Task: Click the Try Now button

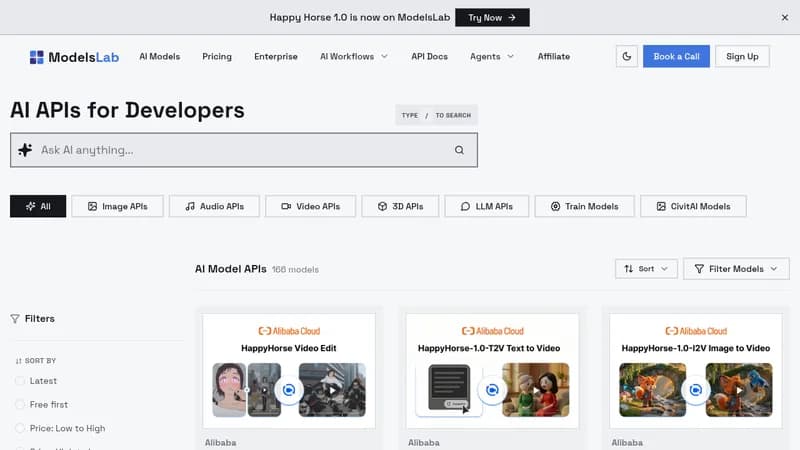Action: (492, 17)
